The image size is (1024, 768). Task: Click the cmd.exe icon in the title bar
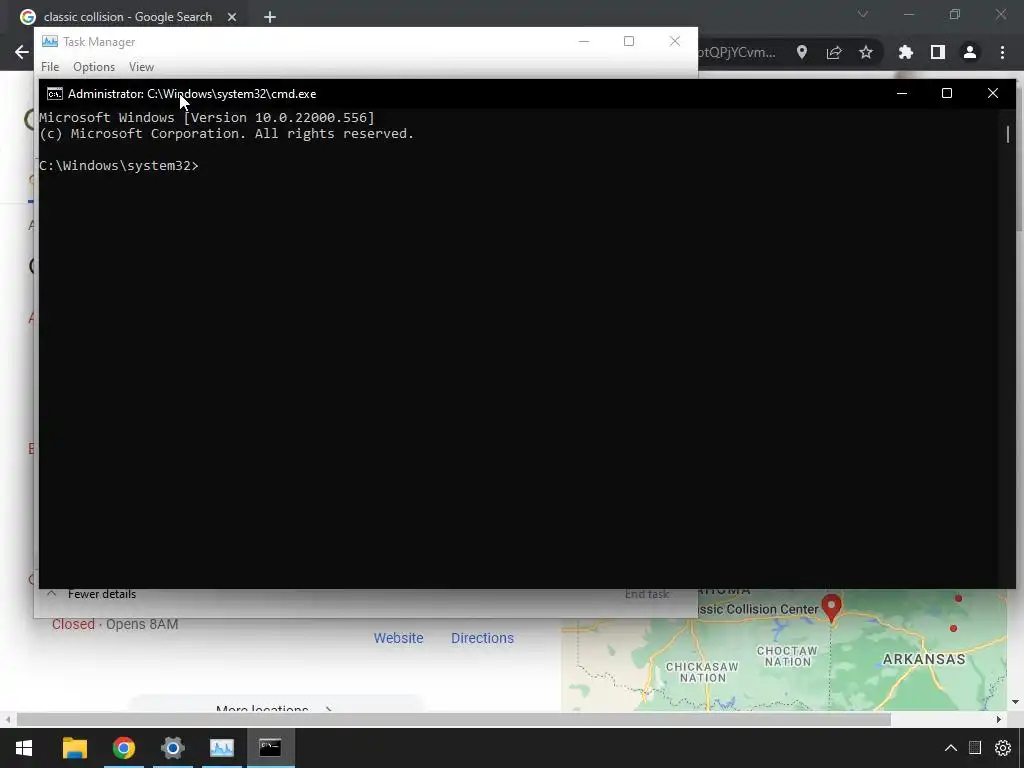(55, 94)
